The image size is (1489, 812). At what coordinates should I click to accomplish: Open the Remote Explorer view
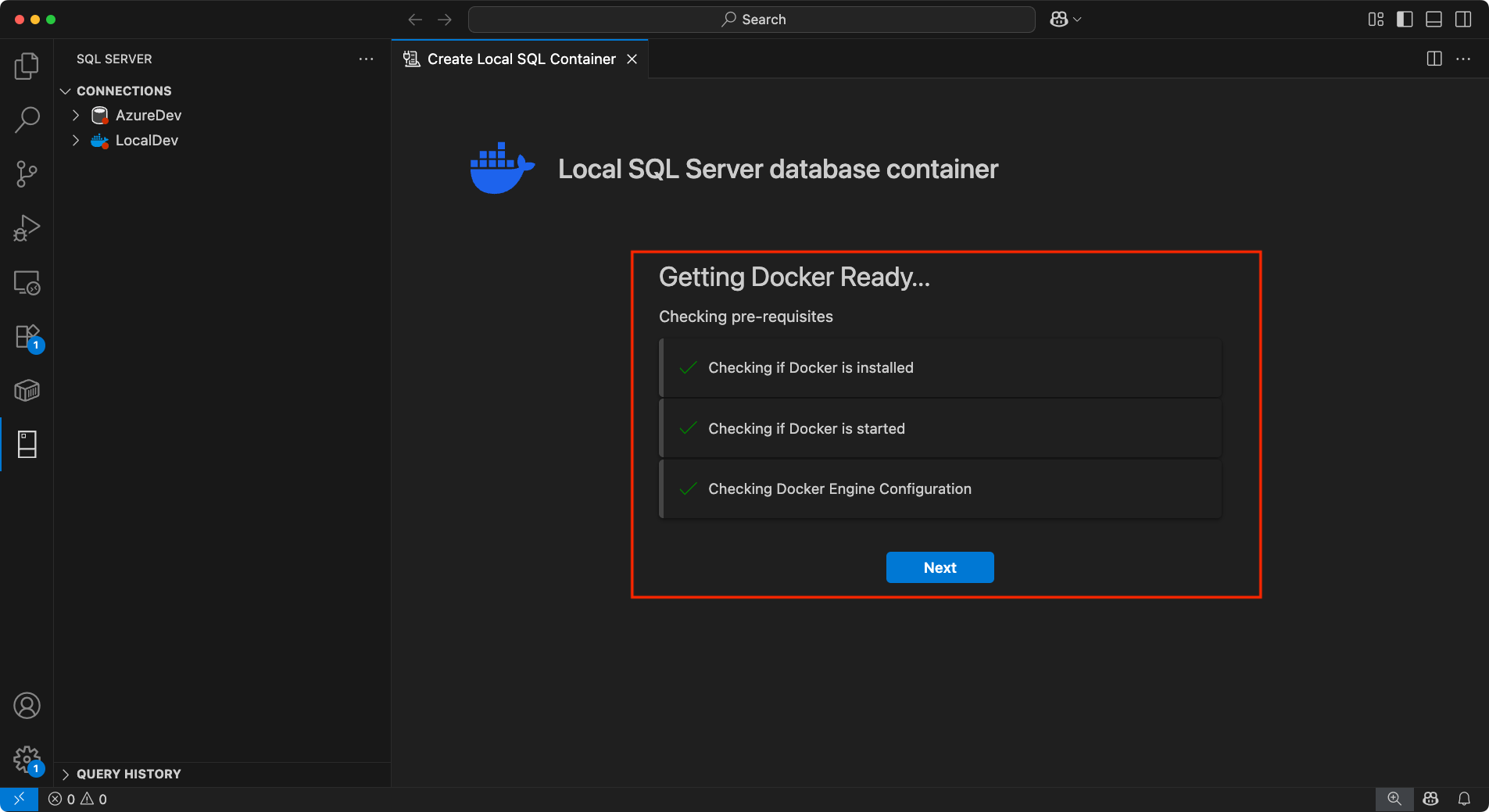tap(27, 282)
